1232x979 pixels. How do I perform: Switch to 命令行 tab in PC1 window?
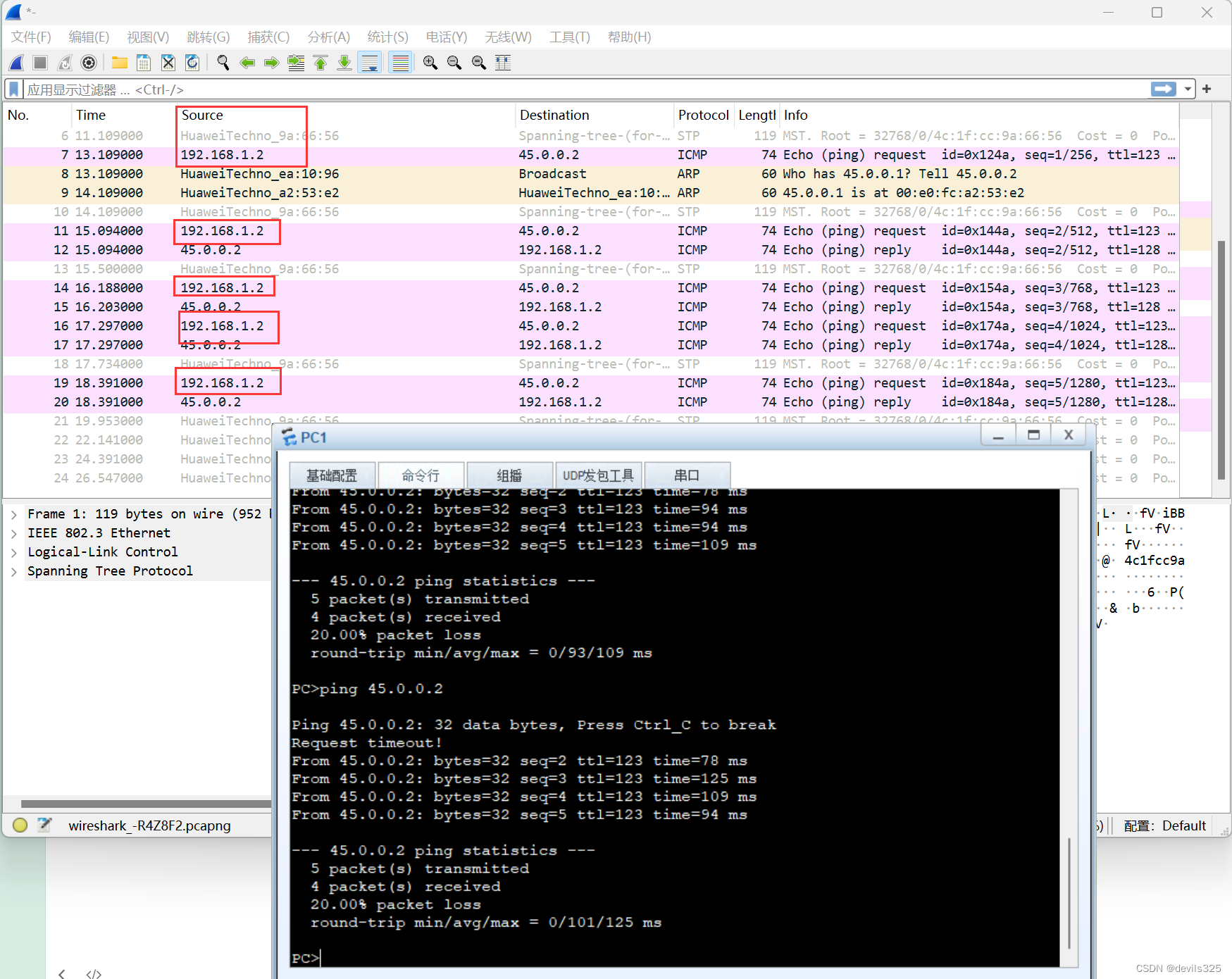pos(421,475)
